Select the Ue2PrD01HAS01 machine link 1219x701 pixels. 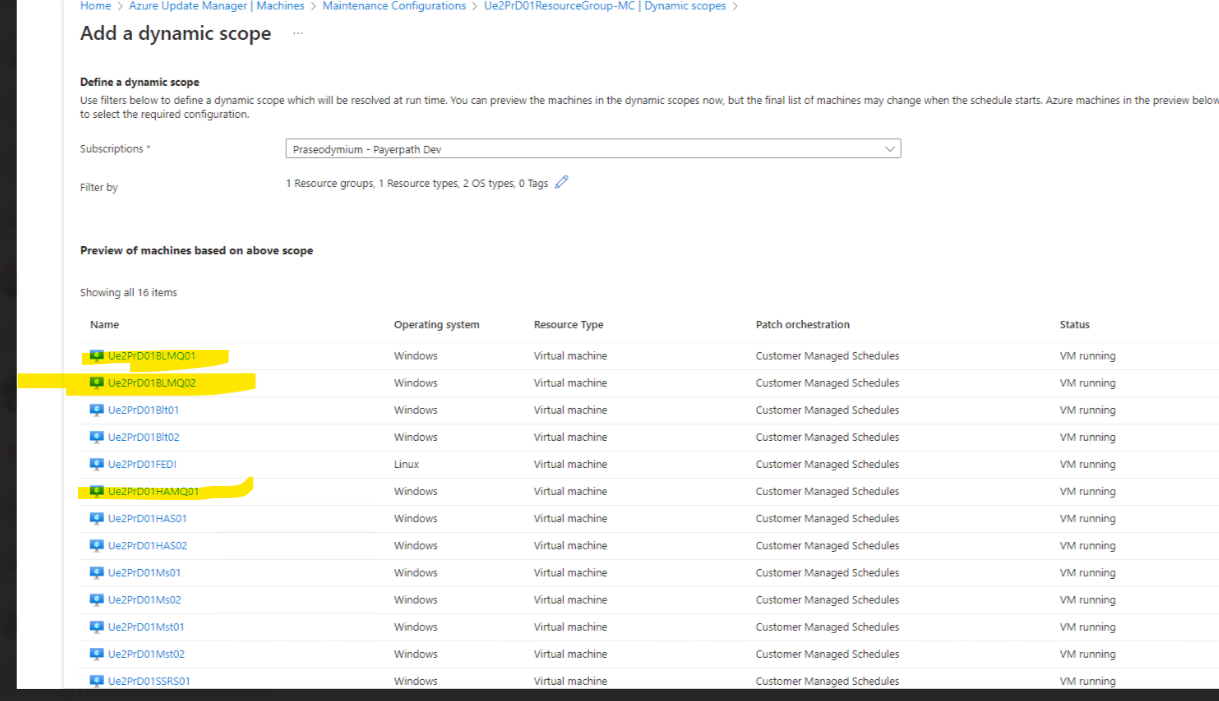point(147,518)
